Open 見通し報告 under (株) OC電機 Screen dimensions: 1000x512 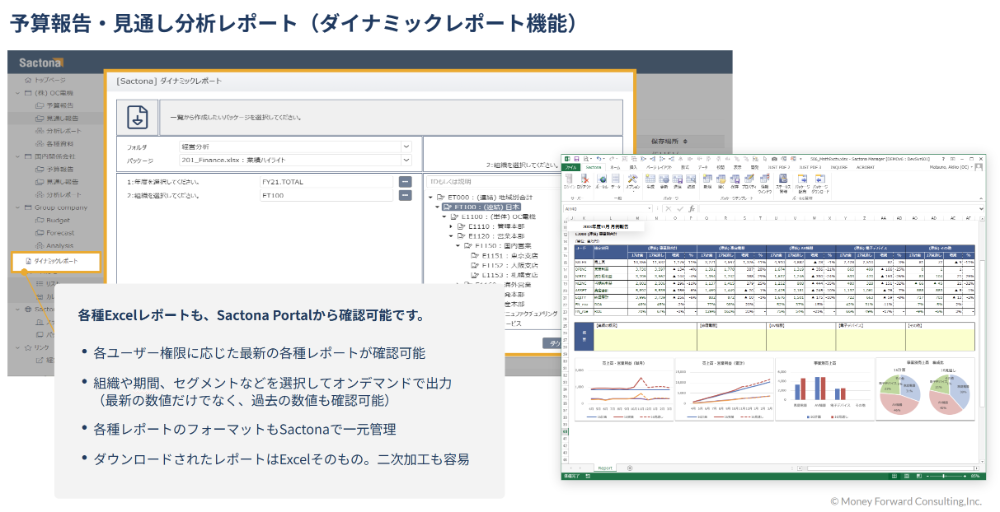(57, 118)
